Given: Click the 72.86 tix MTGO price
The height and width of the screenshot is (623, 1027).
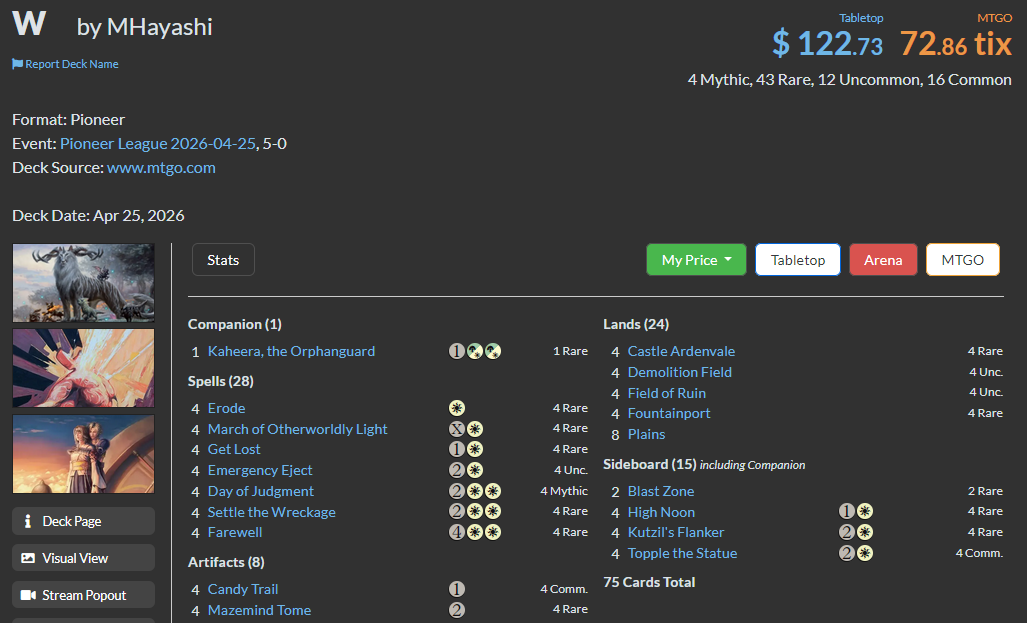Looking at the screenshot, I should [x=956, y=43].
